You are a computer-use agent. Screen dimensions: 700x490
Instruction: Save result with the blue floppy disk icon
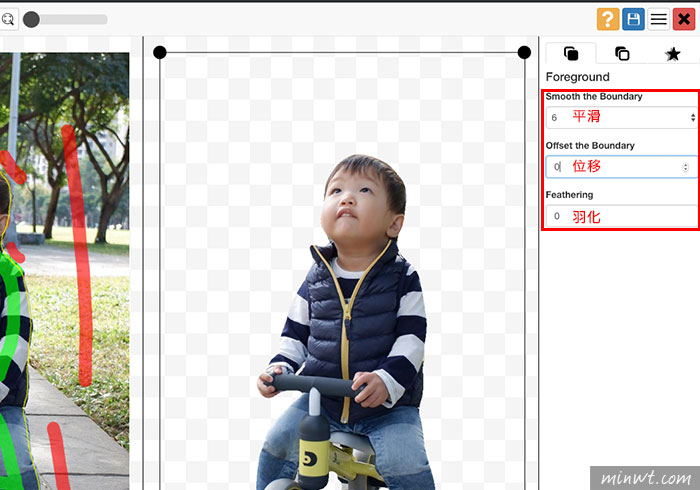tap(633, 19)
